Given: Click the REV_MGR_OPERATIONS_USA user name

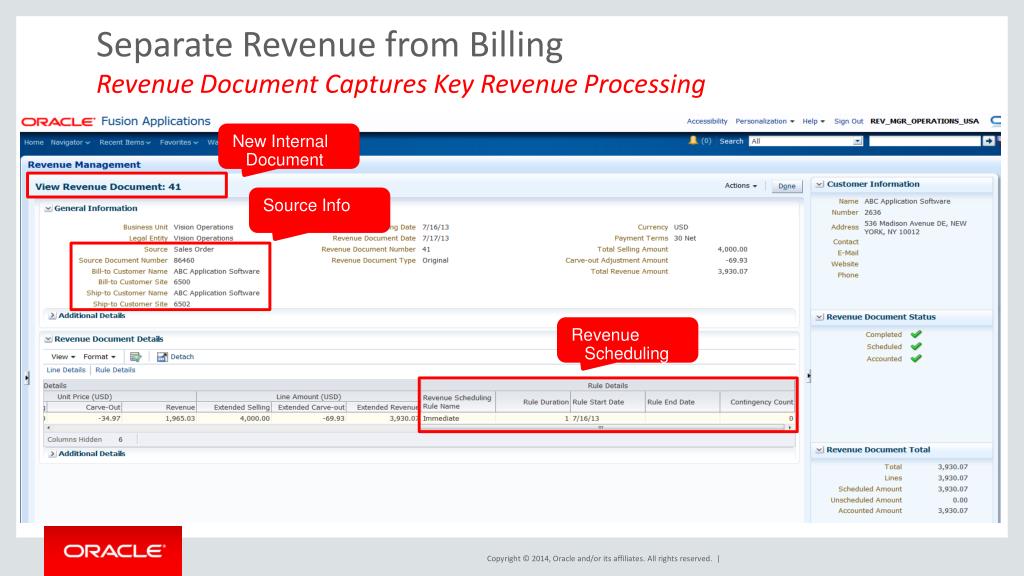Looking at the screenshot, I should (x=924, y=121).
